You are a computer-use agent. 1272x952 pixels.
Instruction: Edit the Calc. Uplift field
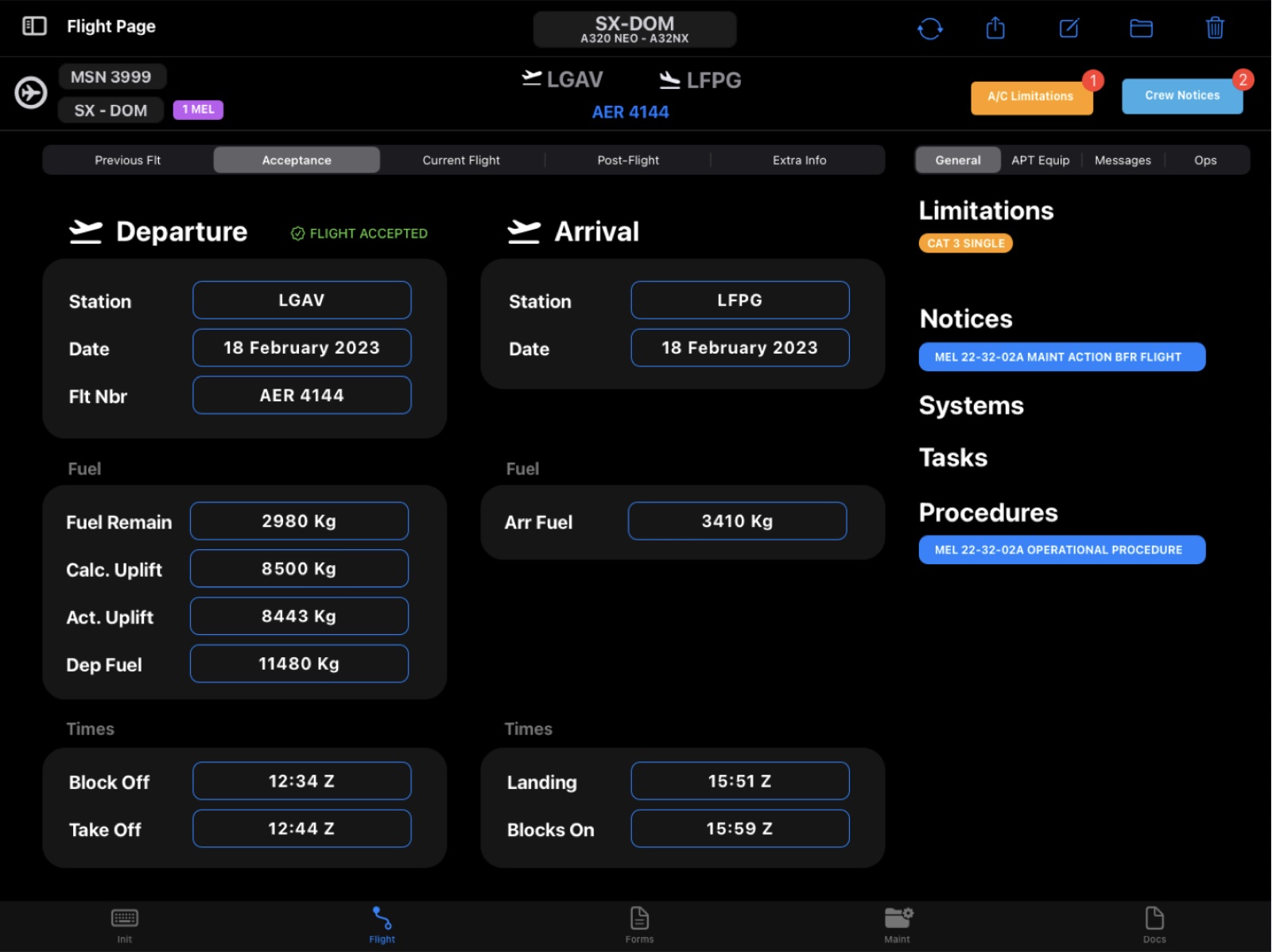pos(300,569)
